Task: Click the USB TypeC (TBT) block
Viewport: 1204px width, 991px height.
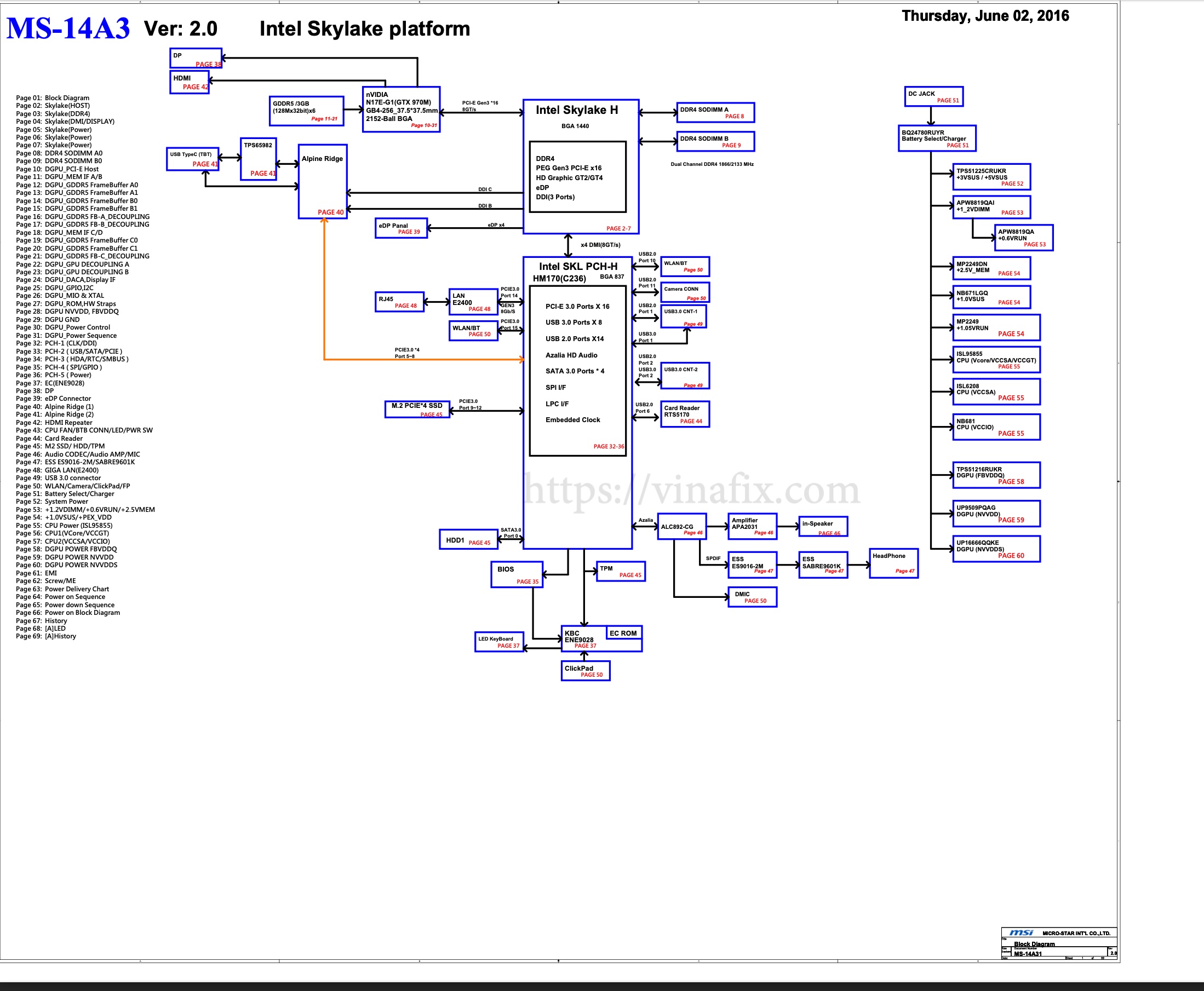Action: (193, 159)
